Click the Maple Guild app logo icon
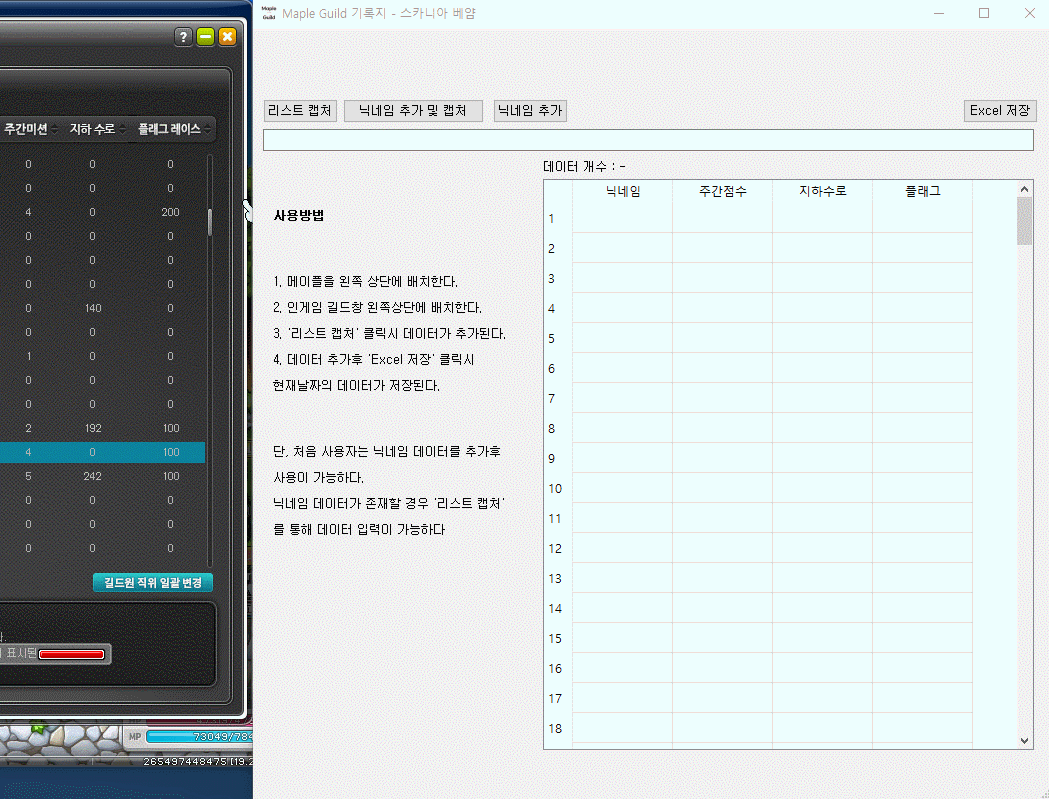This screenshot has width=1049, height=799. (x=268, y=13)
